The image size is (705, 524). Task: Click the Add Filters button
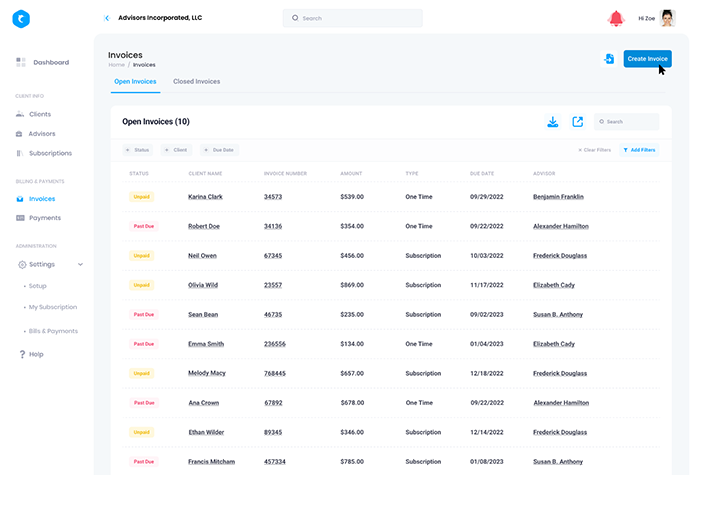(638, 150)
